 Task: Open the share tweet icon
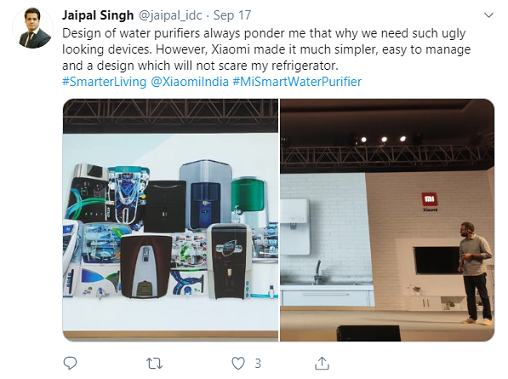(322, 363)
